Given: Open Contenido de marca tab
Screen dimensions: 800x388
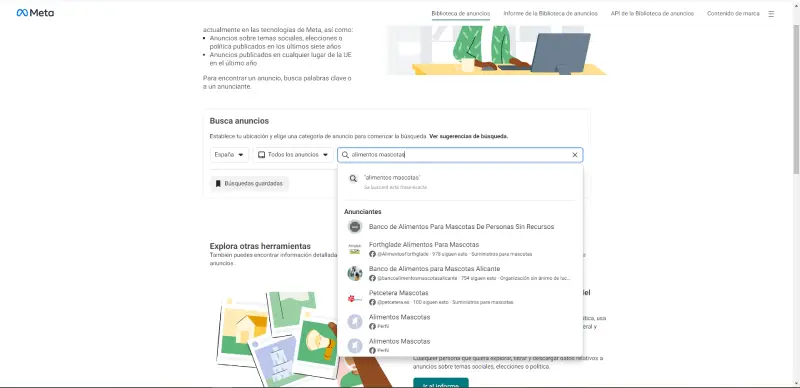Looking at the screenshot, I should point(733,14).
